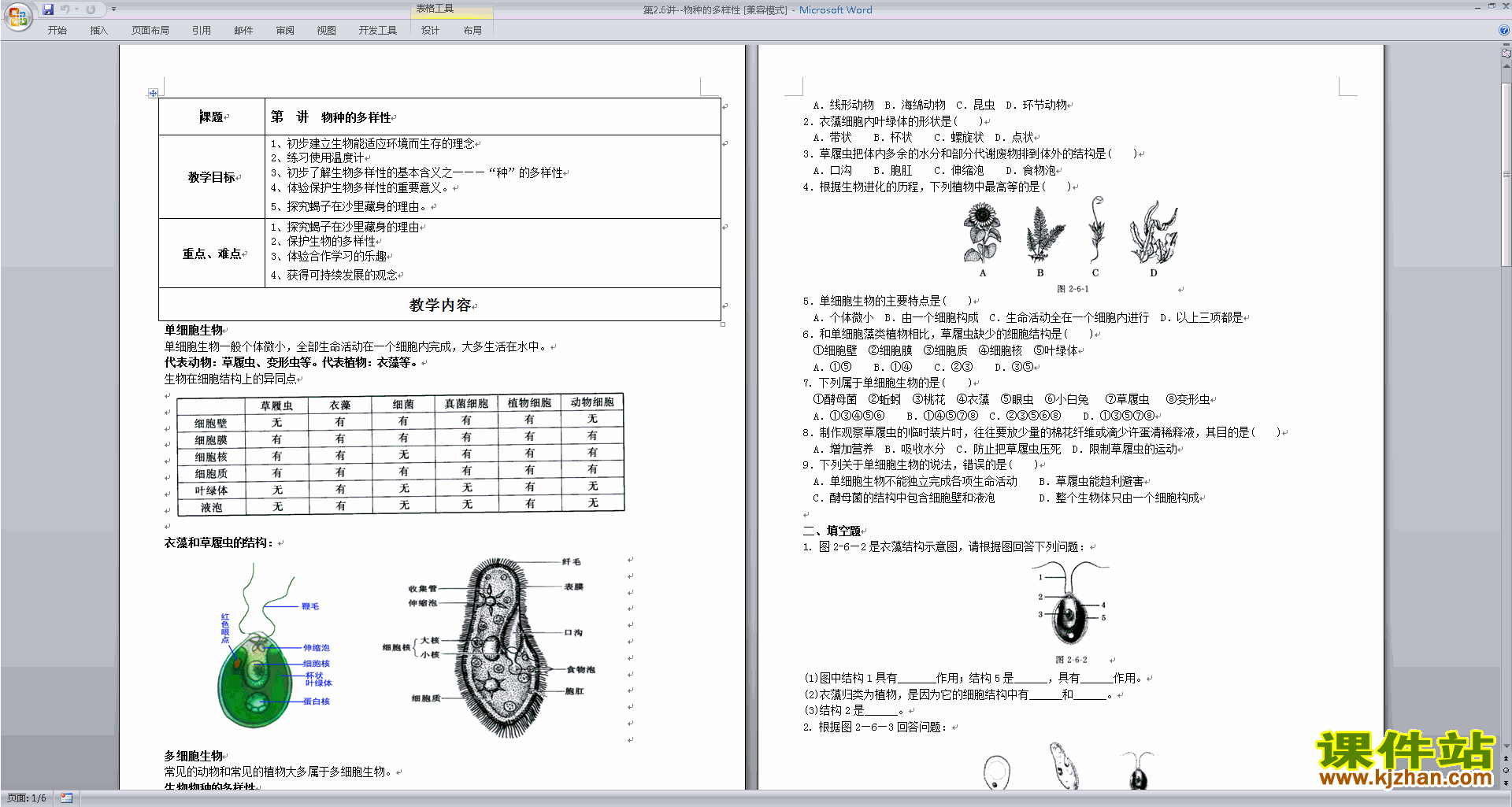
Task: Click question 9 about 单细胞生物的说法
Action: pos(921,465)
